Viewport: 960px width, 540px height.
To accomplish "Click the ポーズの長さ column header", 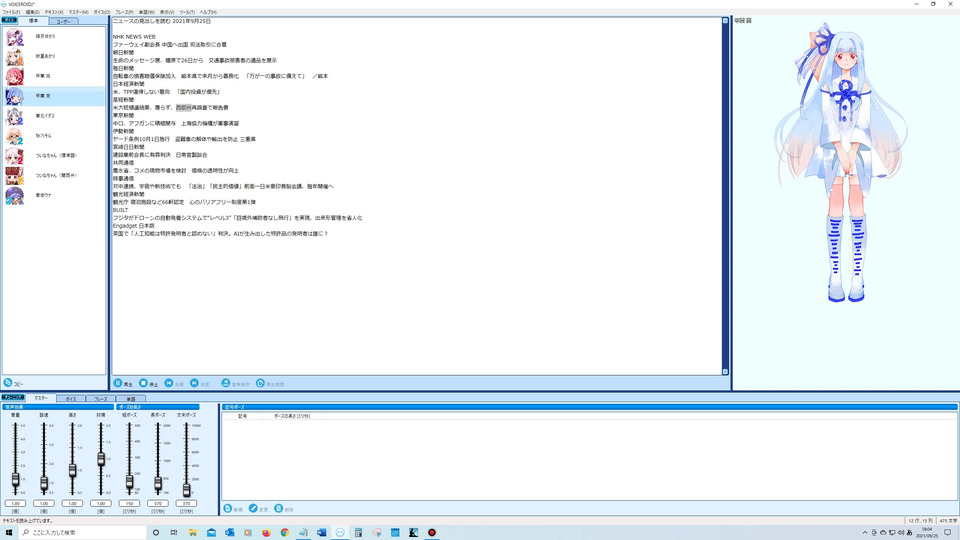I will [292, 416].
